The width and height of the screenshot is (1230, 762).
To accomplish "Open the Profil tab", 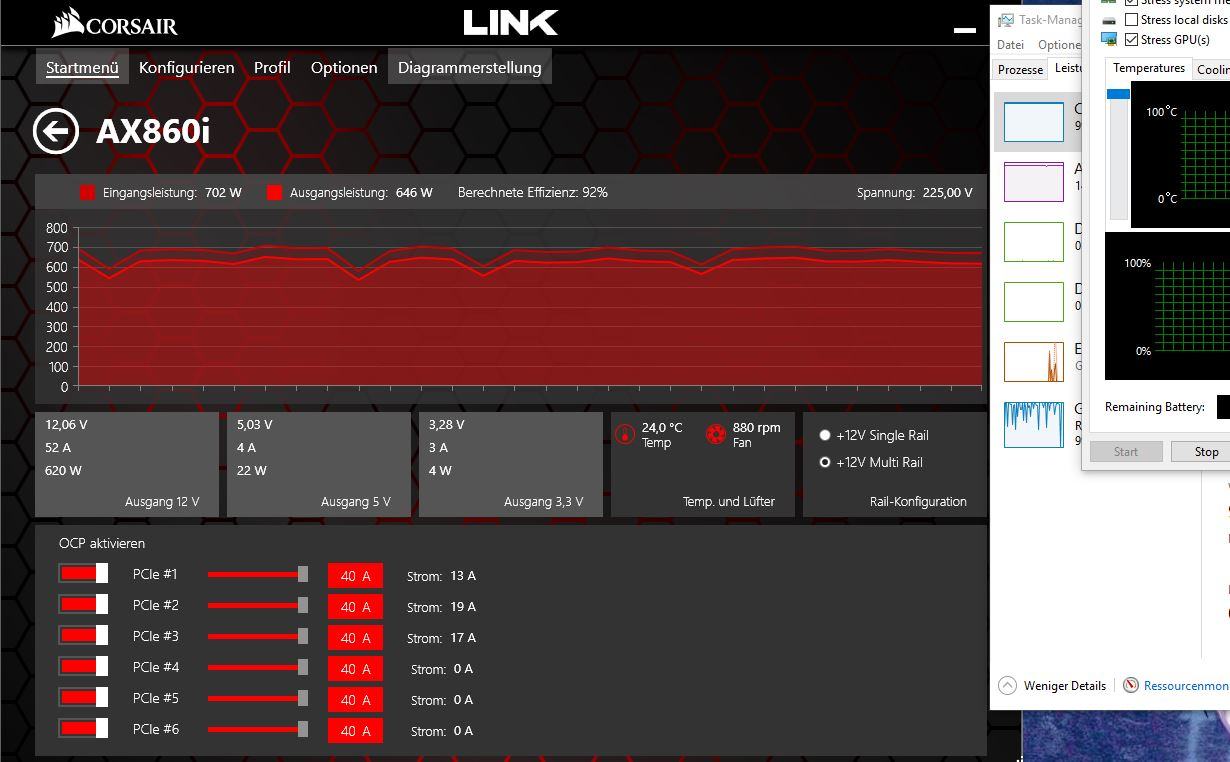I will point(272,67).
